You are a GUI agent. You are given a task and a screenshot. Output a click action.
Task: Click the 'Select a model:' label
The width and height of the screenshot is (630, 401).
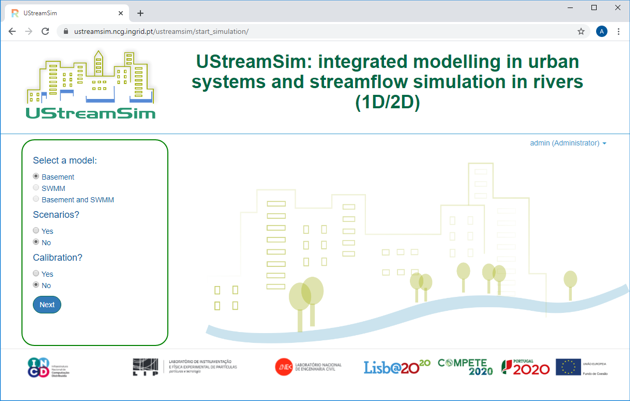65,160
